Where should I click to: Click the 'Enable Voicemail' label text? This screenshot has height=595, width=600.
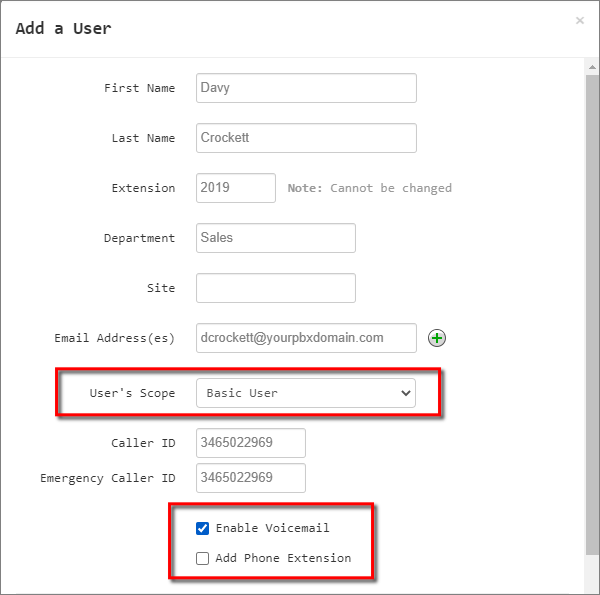tap(272, 528)
